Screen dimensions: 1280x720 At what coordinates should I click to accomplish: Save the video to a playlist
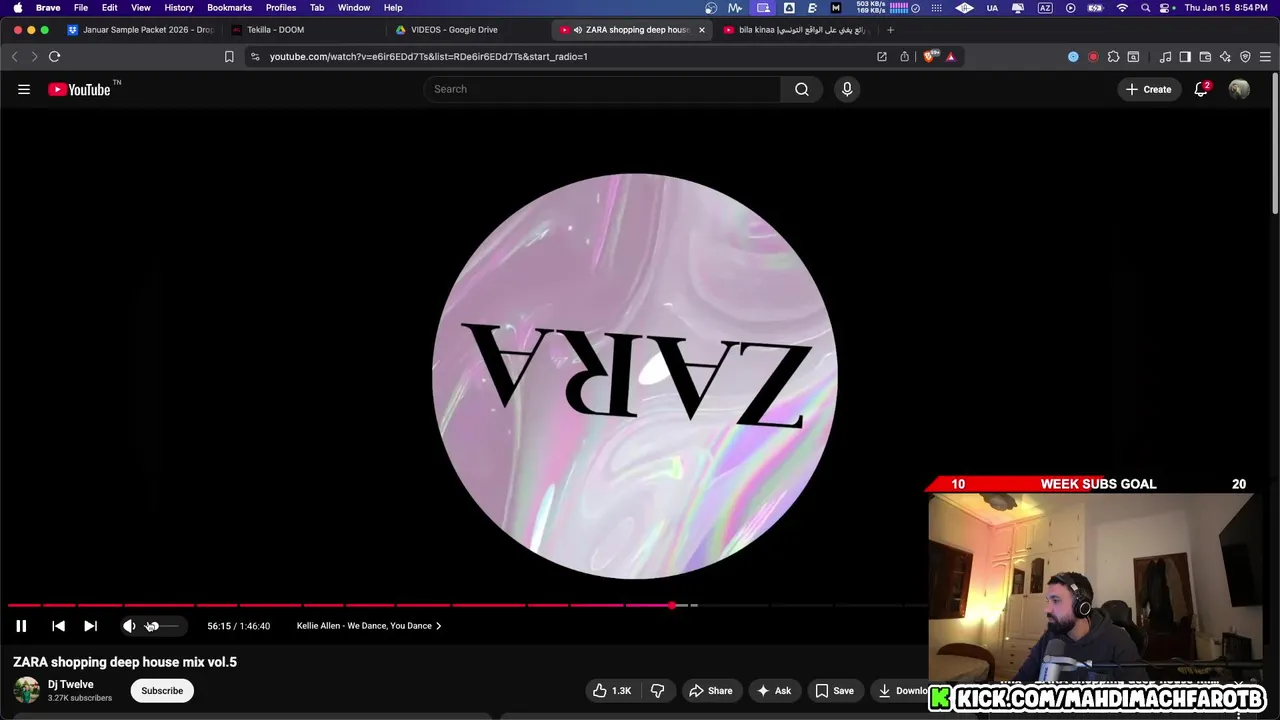pos(834,691)
